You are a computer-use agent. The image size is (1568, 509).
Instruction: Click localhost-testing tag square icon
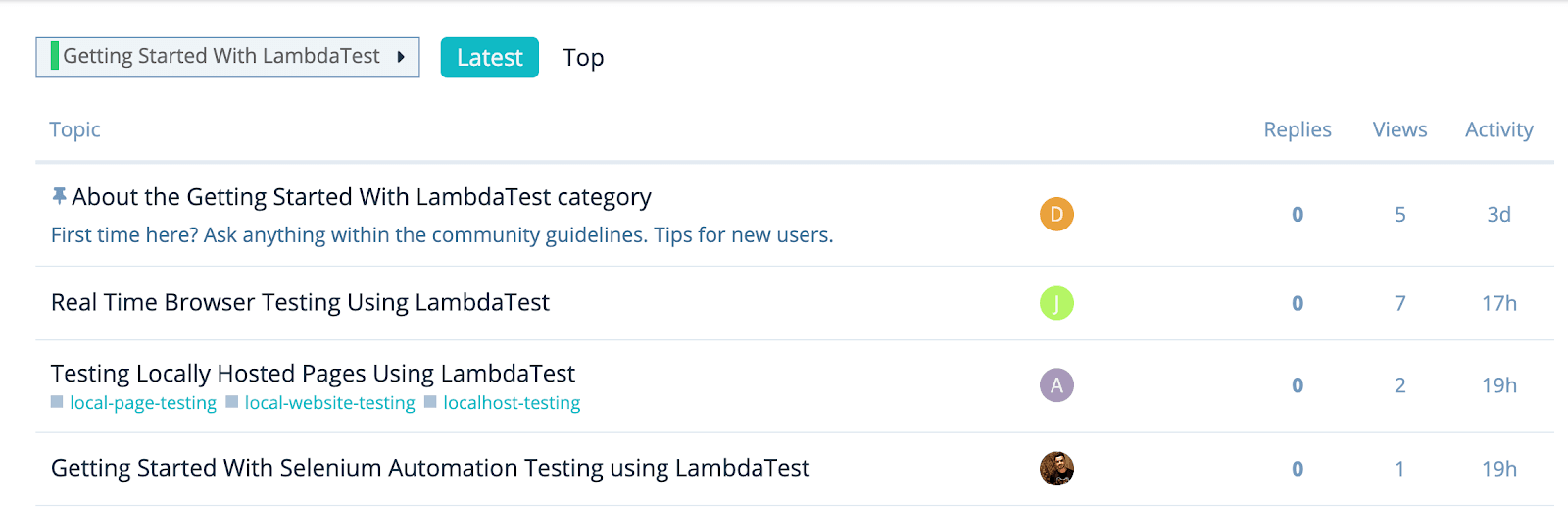[430, 402]
